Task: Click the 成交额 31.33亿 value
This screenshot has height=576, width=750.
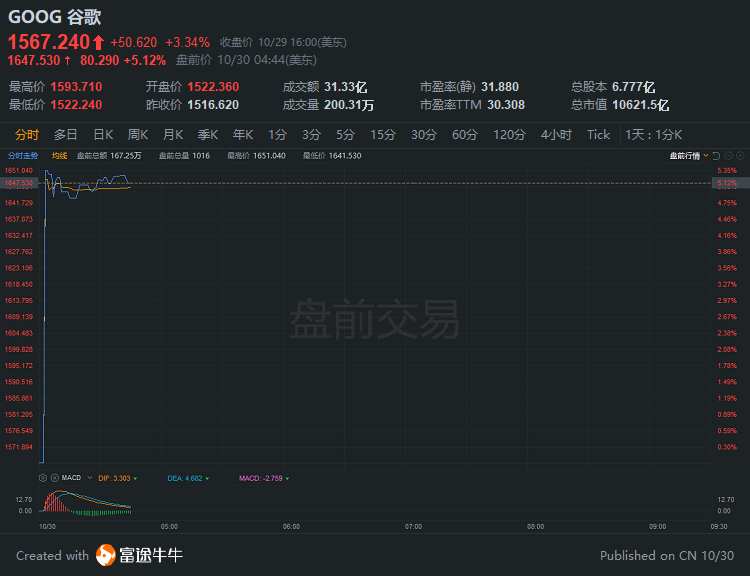Action: click(x=345, y=87)
